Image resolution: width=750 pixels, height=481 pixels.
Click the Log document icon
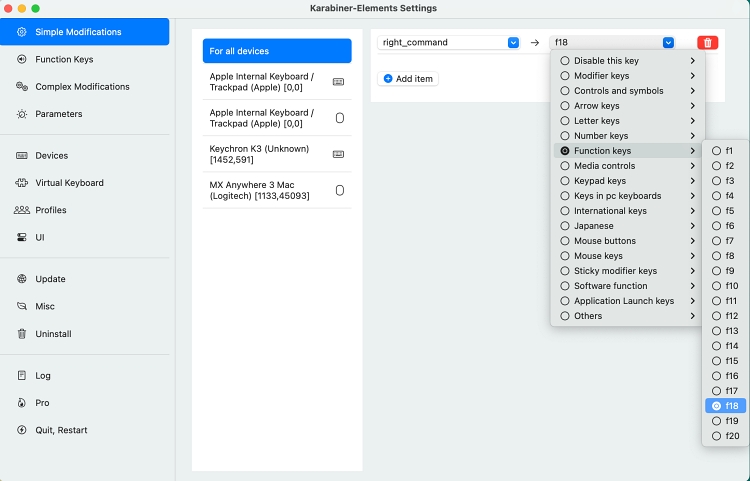[x=22, y=375]
